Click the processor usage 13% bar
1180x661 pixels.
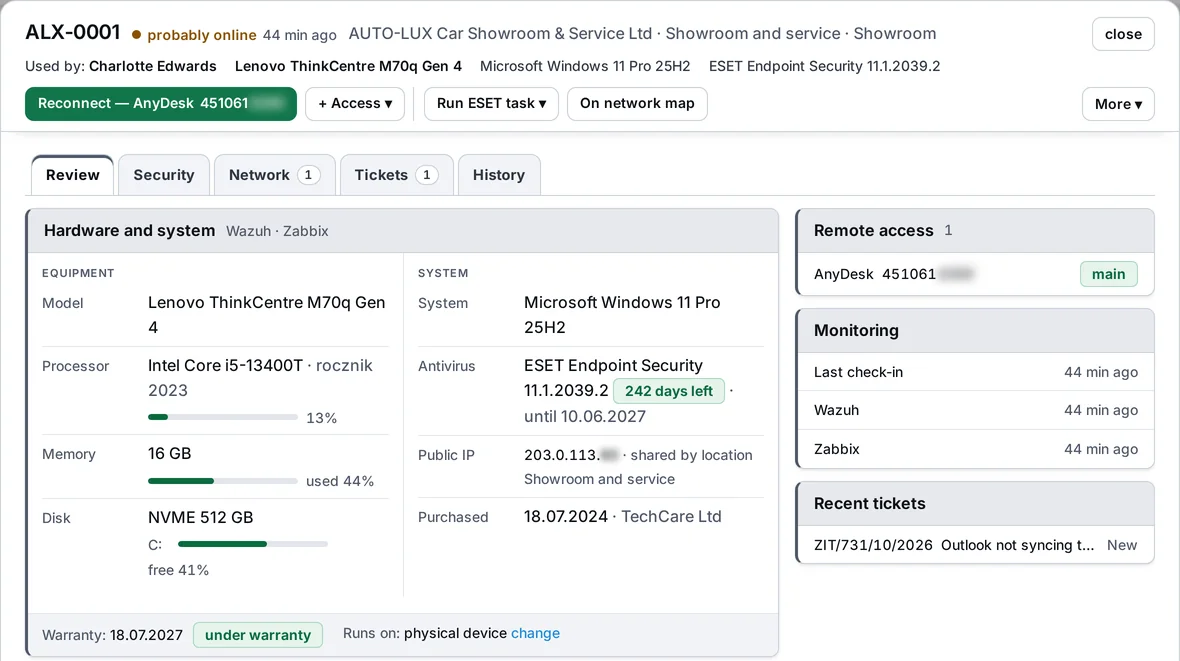point(223,417)
